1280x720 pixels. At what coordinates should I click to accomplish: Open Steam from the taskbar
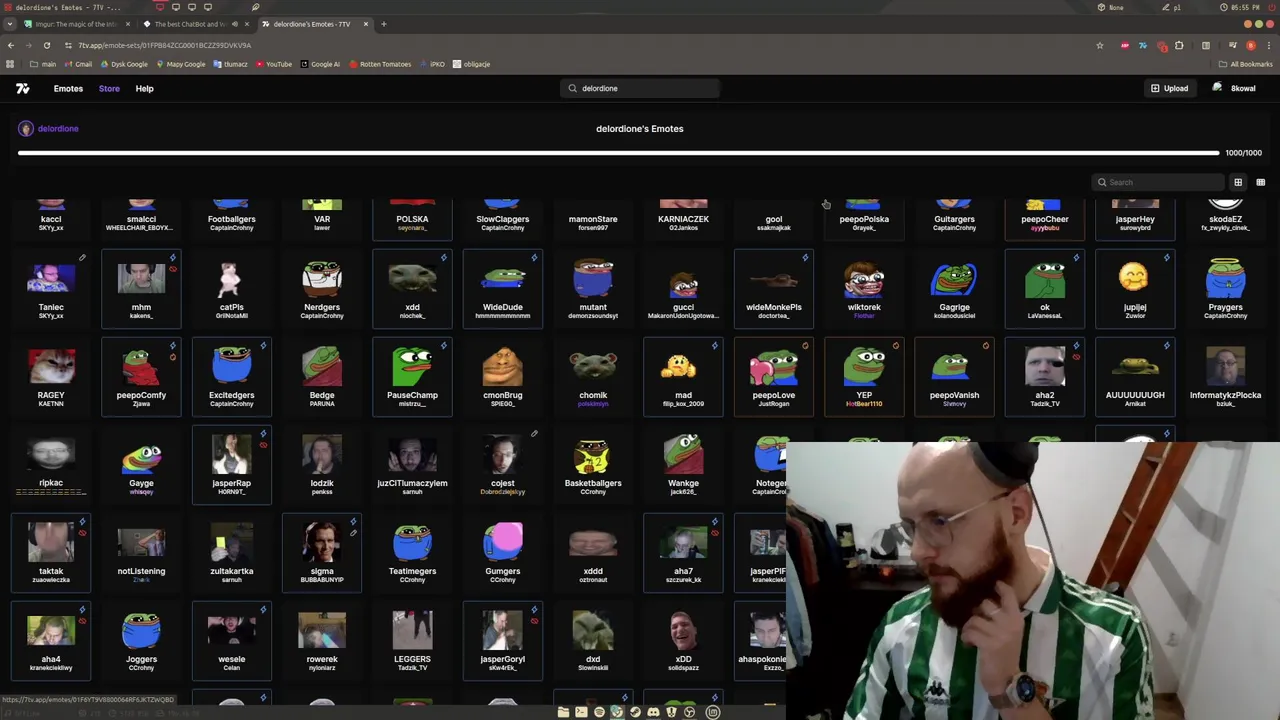pyautogui.click(x=635, y=712)
